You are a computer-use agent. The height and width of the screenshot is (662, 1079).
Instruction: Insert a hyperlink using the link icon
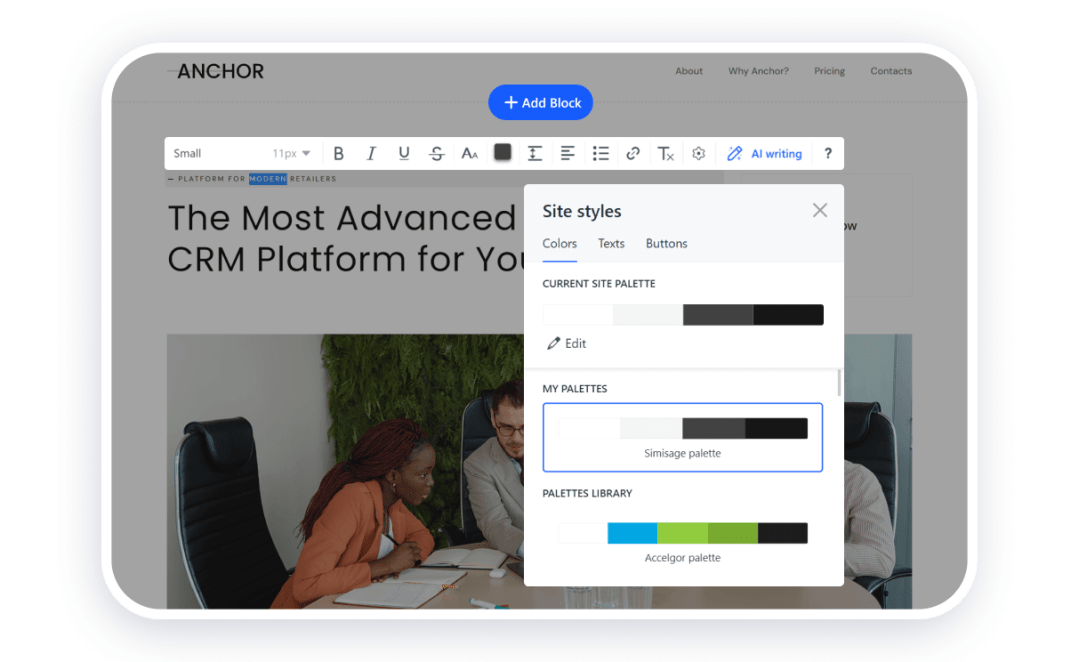tap(633, 153)
